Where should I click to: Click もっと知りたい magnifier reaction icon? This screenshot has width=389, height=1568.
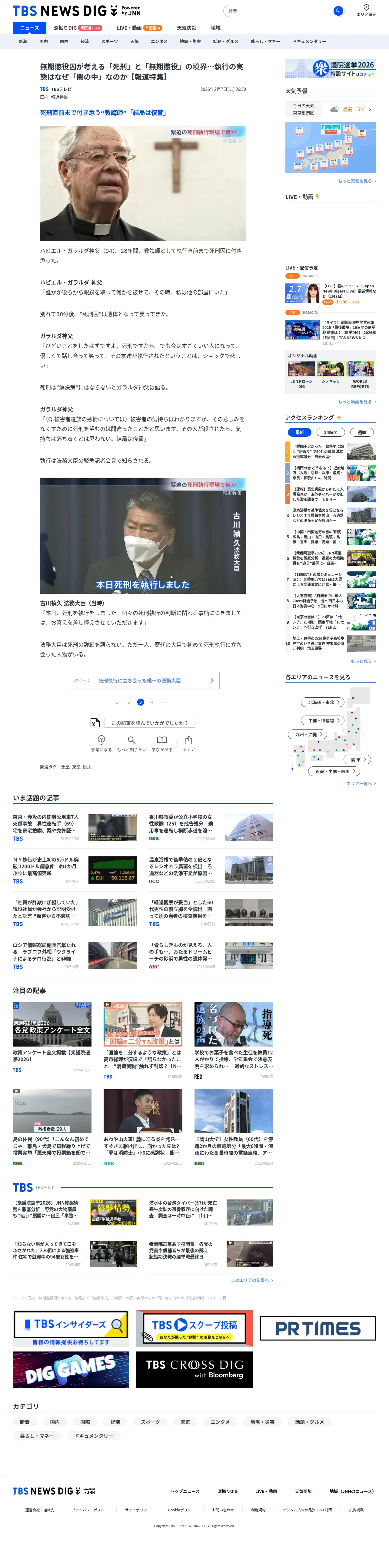click(131, 739)
